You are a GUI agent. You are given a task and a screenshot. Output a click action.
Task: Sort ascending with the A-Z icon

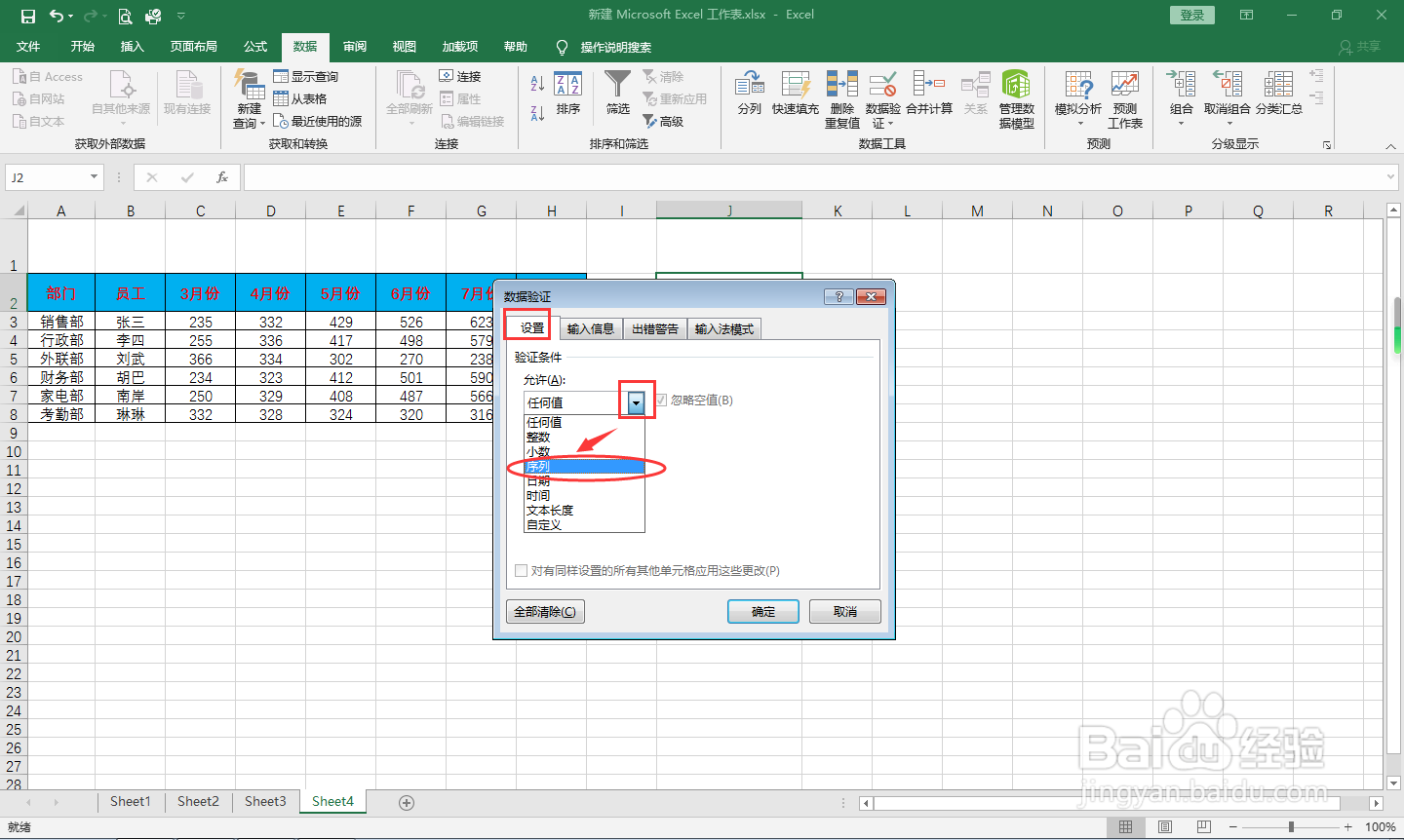point(537,84)
